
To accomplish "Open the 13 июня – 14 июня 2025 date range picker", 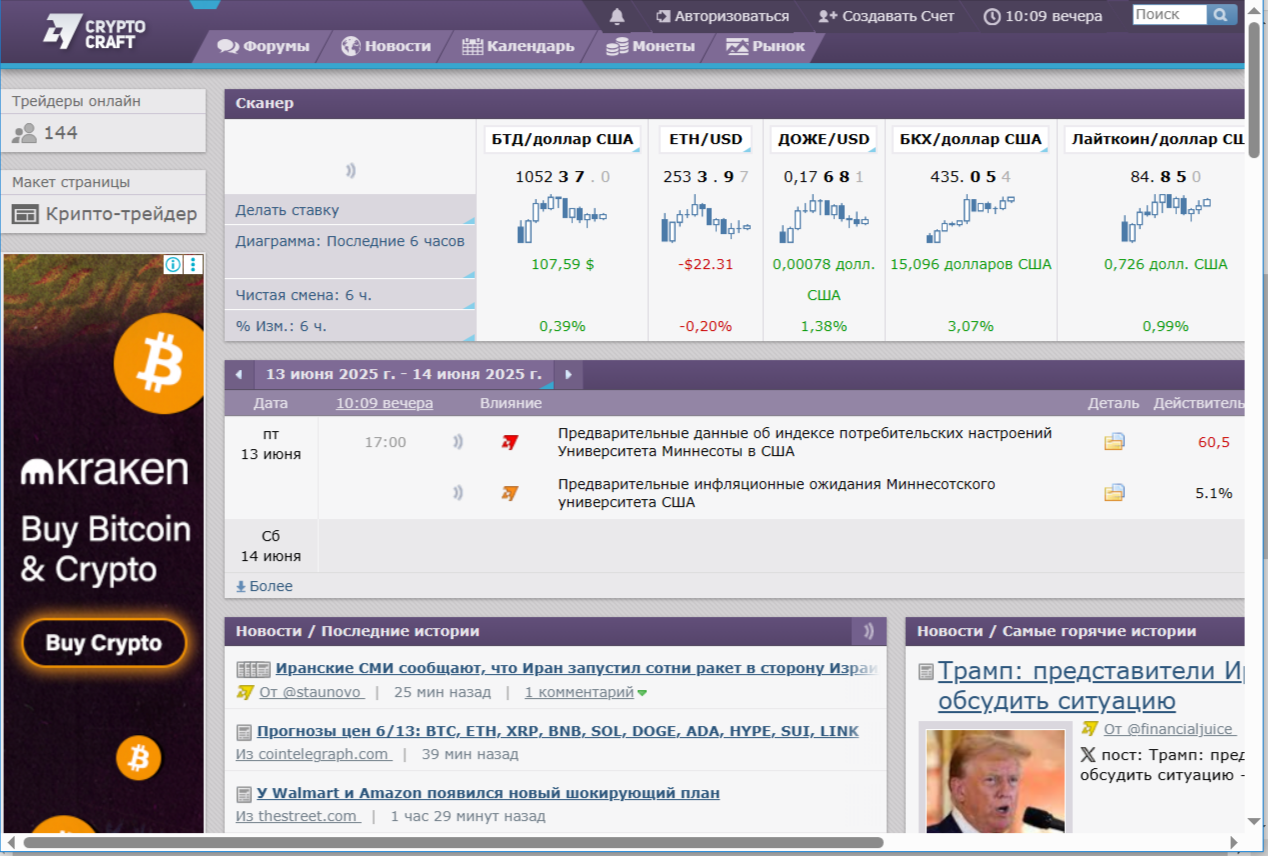I will click(404, 375).
